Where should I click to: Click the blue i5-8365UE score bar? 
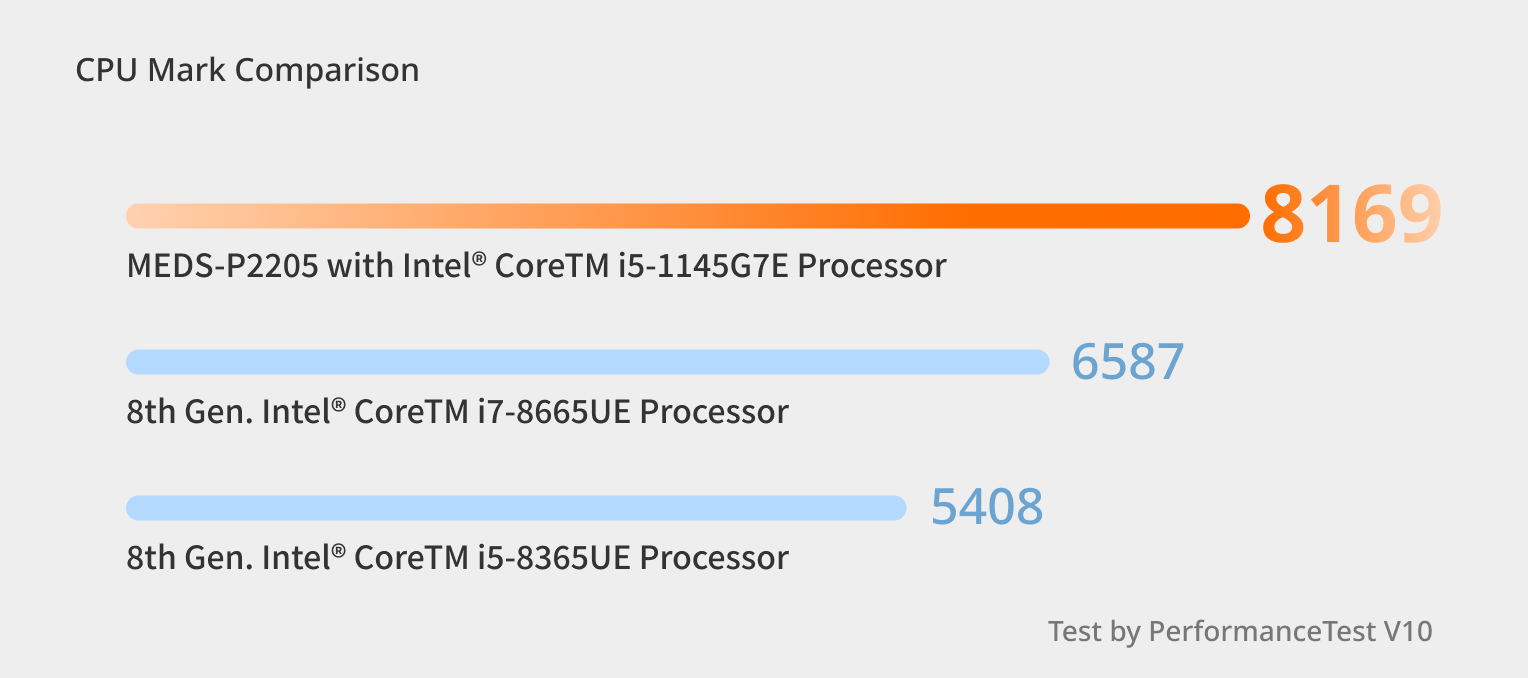tap(516, 508)
